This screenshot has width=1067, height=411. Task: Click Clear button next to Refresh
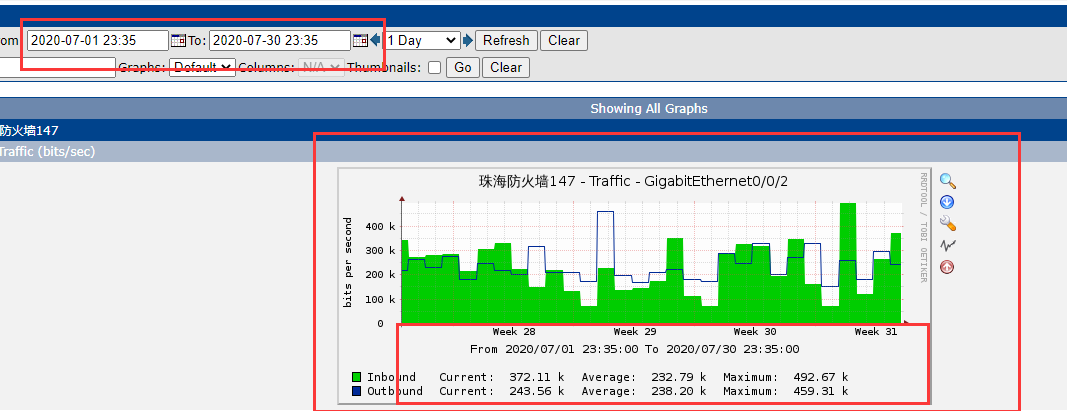tap(564, 41)
